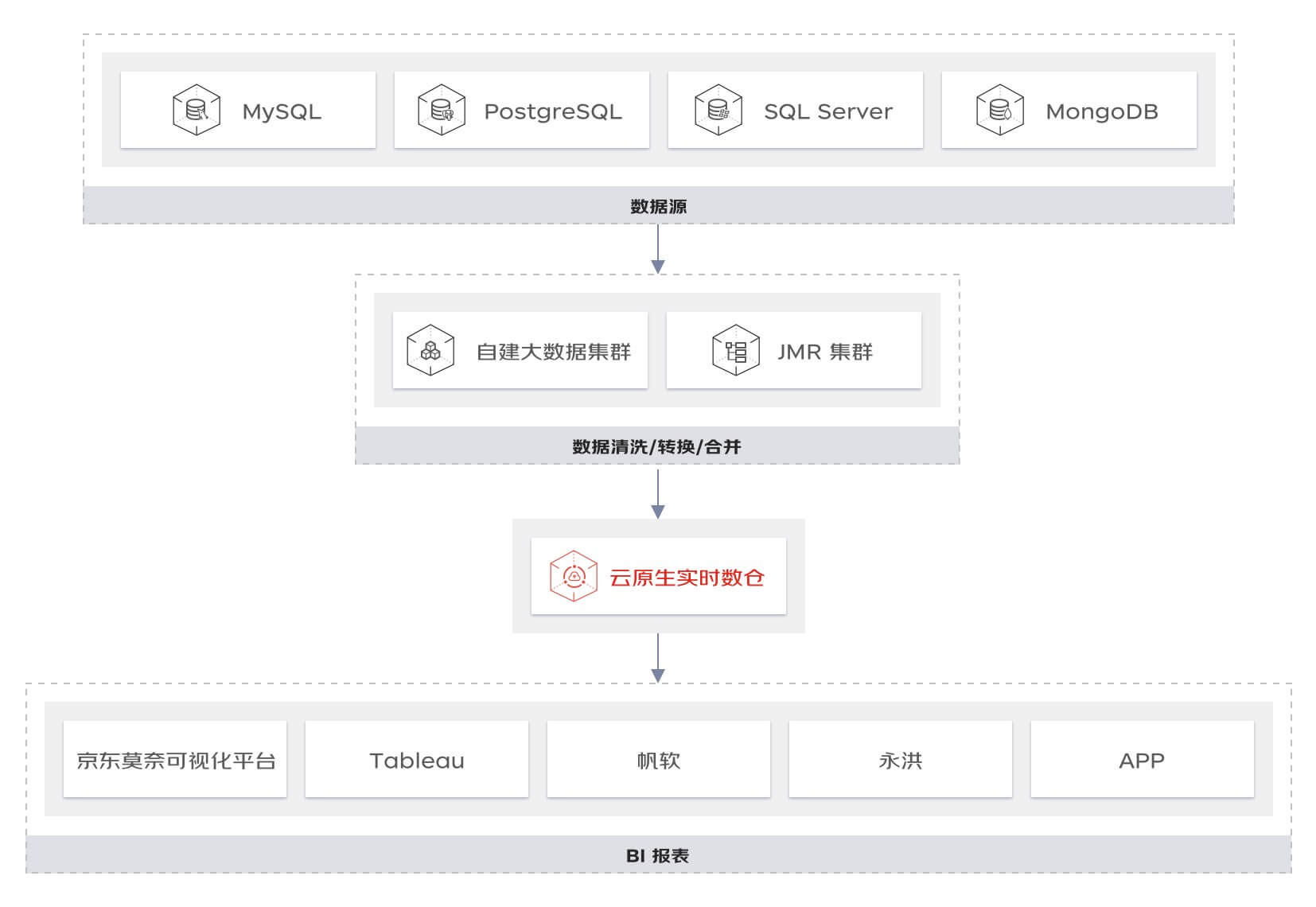This screenshot has height=907, width=1316.
Task: Click the BI 报表 section title
Action: pyautogui.click(x=658, y=856)
